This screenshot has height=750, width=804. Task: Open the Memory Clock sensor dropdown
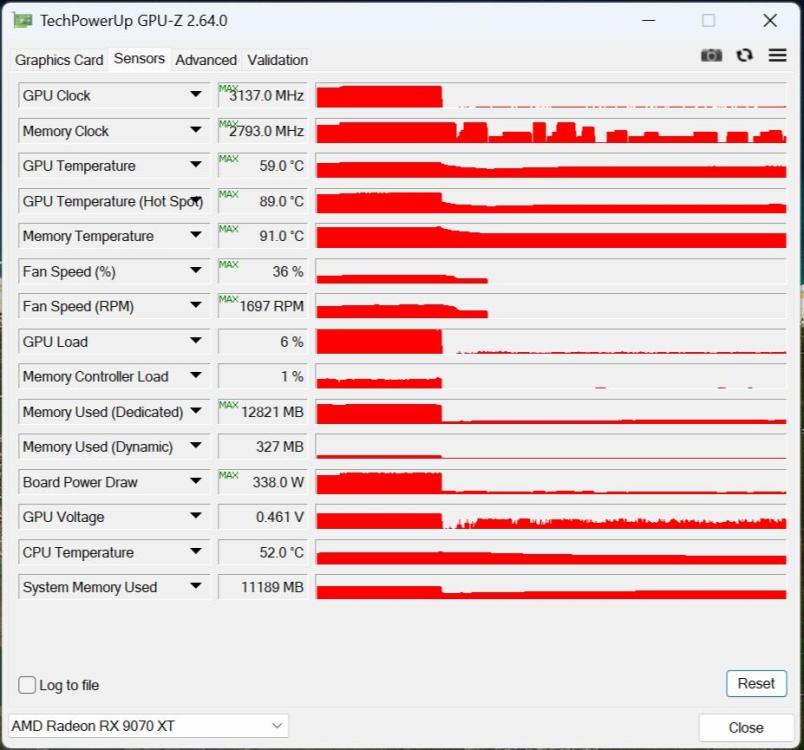[195, 130]
